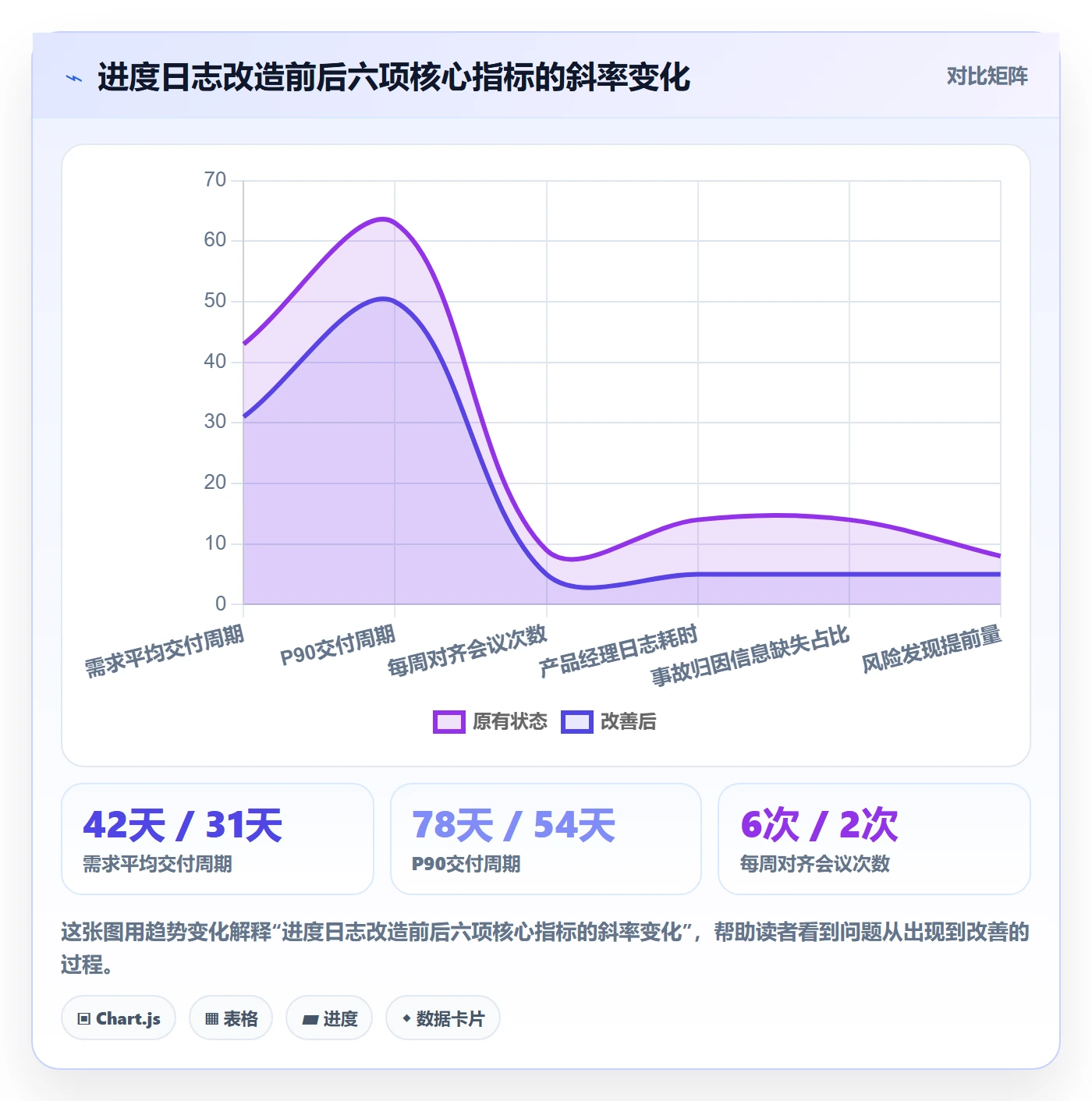Select the 表格 tag chip
The image size is (1092, 1101).
[x=231, y=1018]
